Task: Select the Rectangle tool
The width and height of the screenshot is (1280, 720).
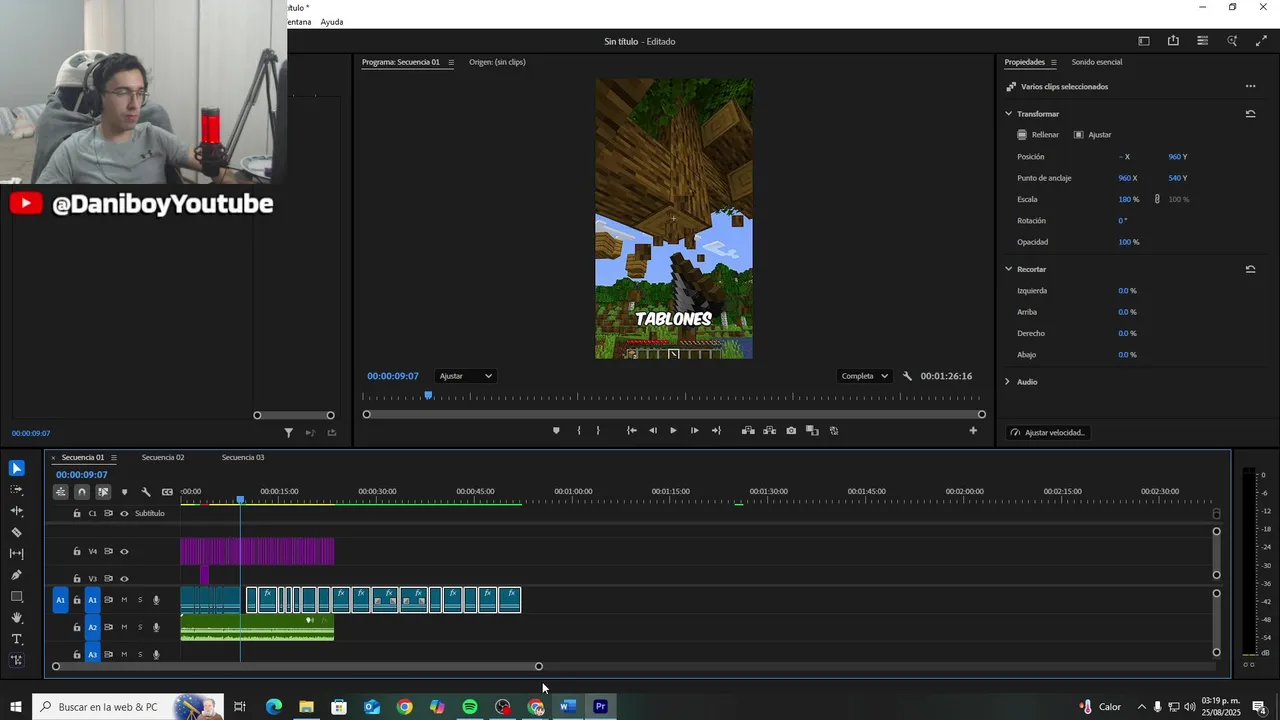Action: [x=17, y=596]
